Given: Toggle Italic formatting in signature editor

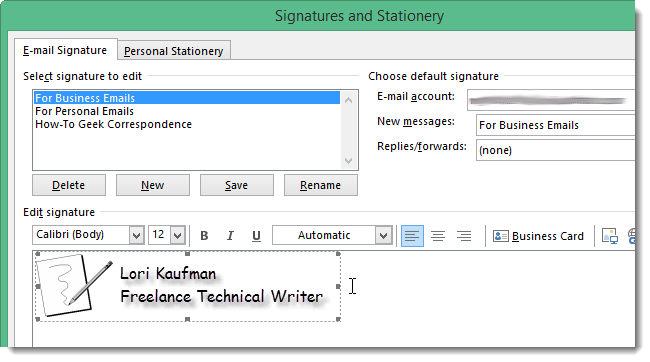Looking at the screenshot, I should coord(230,236).
